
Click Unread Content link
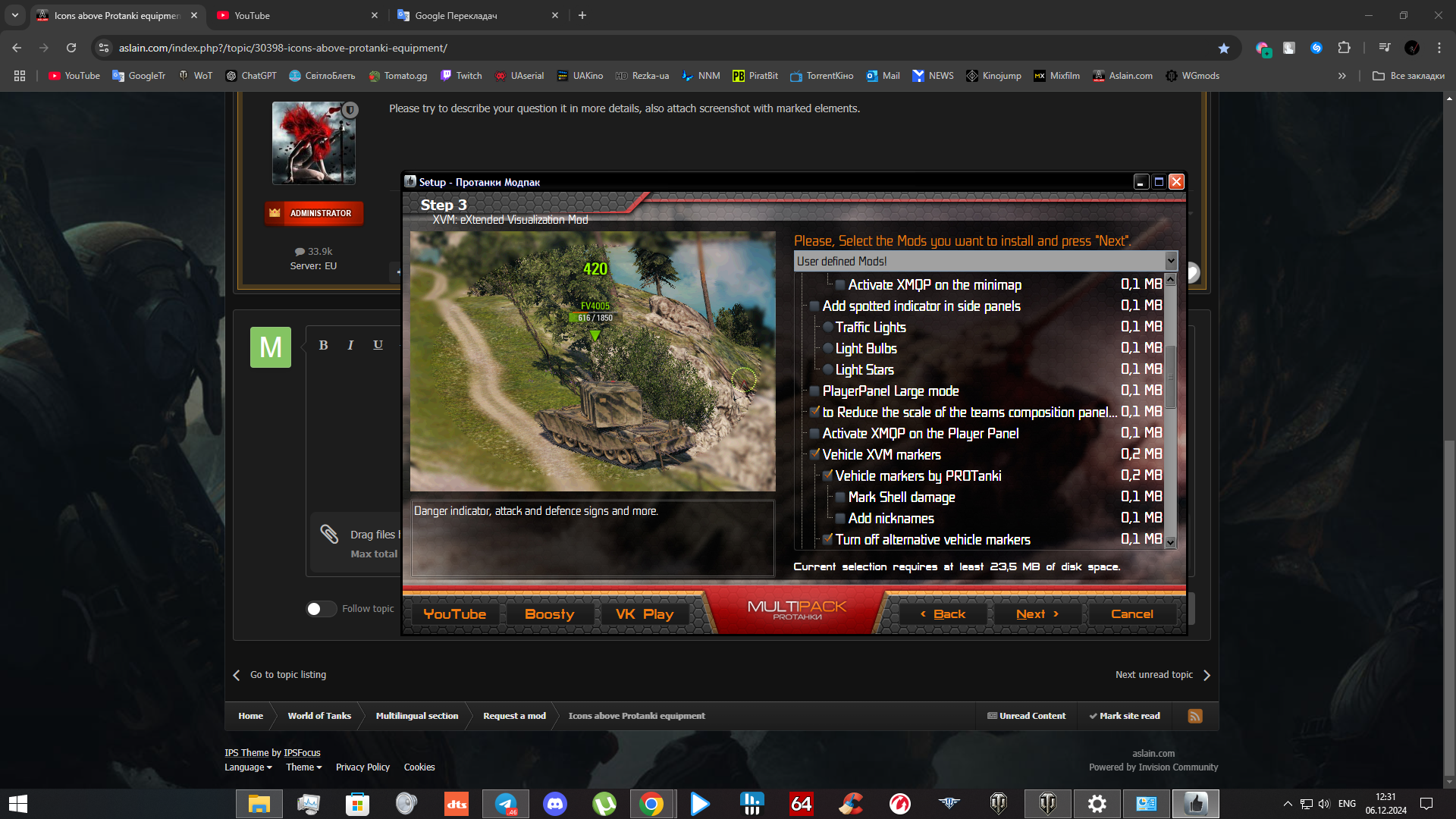[x=1026, y=716]
